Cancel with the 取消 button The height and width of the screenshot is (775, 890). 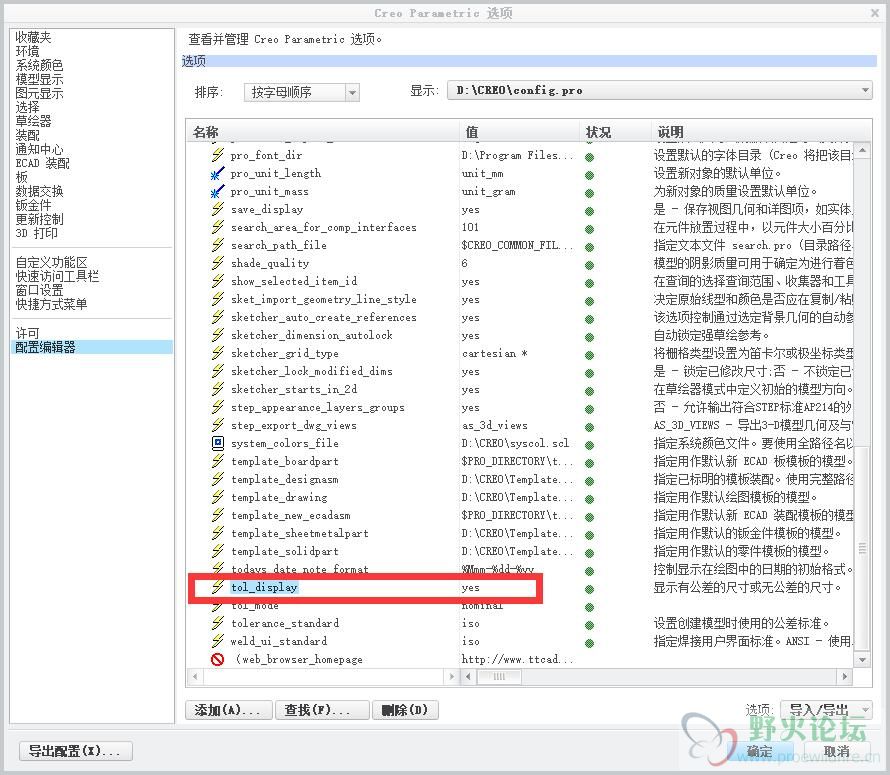point(837,752)
